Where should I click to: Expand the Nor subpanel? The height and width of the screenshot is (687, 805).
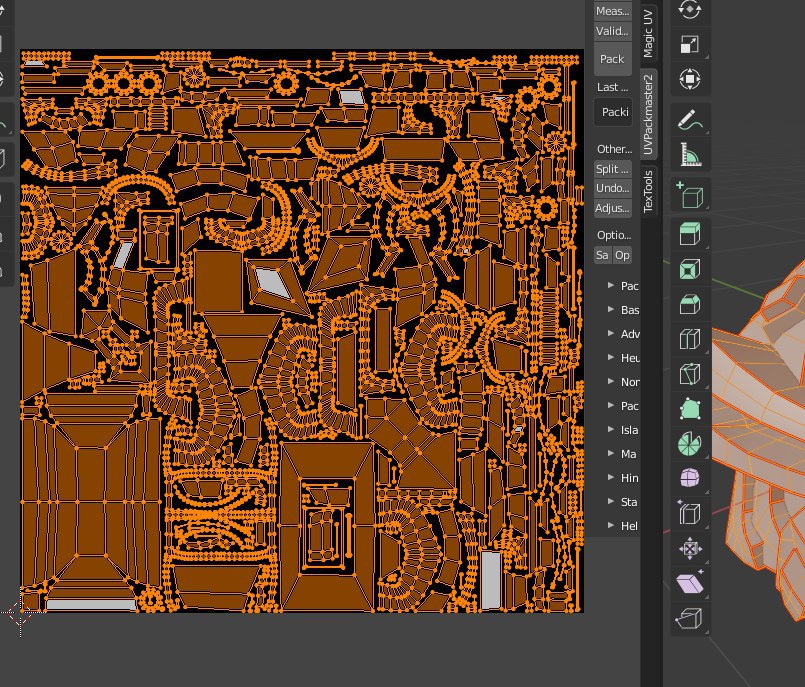tap(611, 381)
